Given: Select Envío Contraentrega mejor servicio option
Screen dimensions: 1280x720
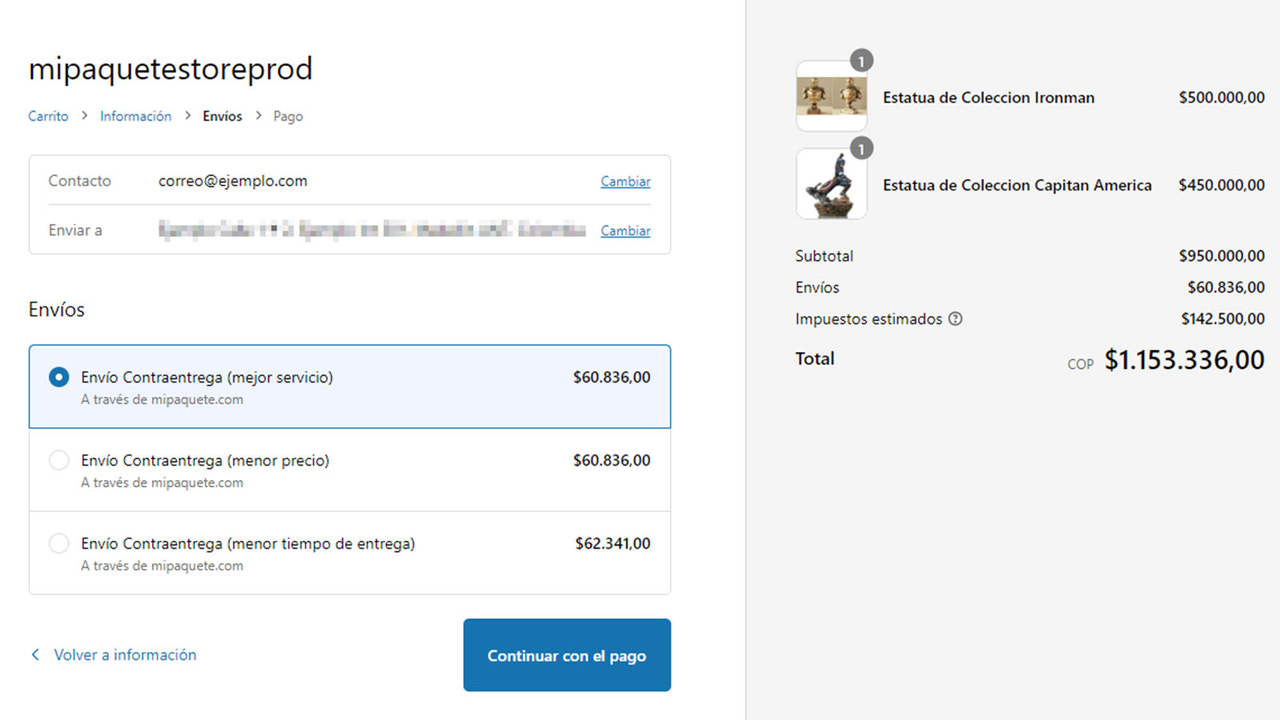Looking at the screenshot, I should point(58,377).
